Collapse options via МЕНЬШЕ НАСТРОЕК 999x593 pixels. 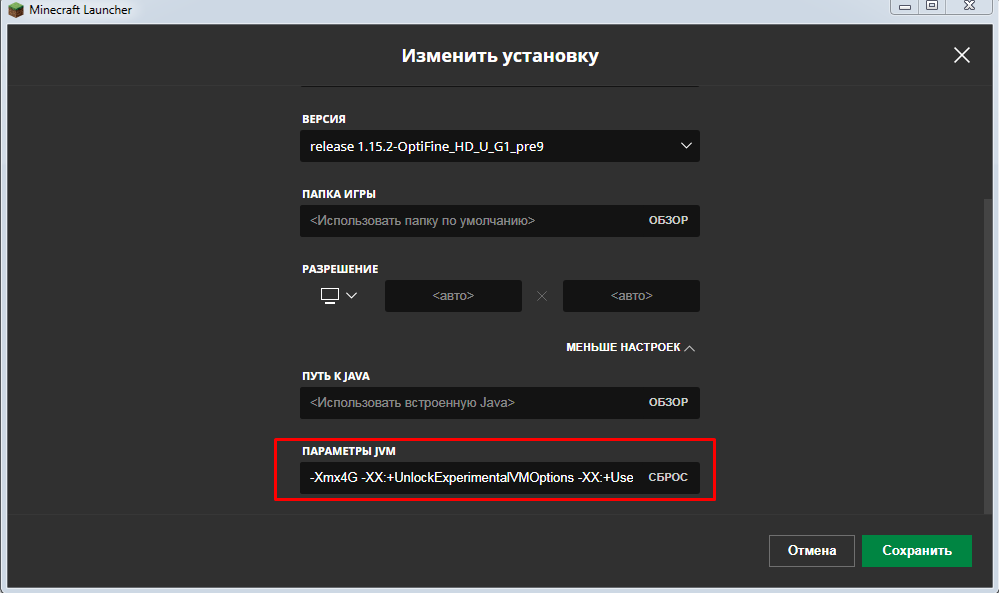(x=630, y=347)
